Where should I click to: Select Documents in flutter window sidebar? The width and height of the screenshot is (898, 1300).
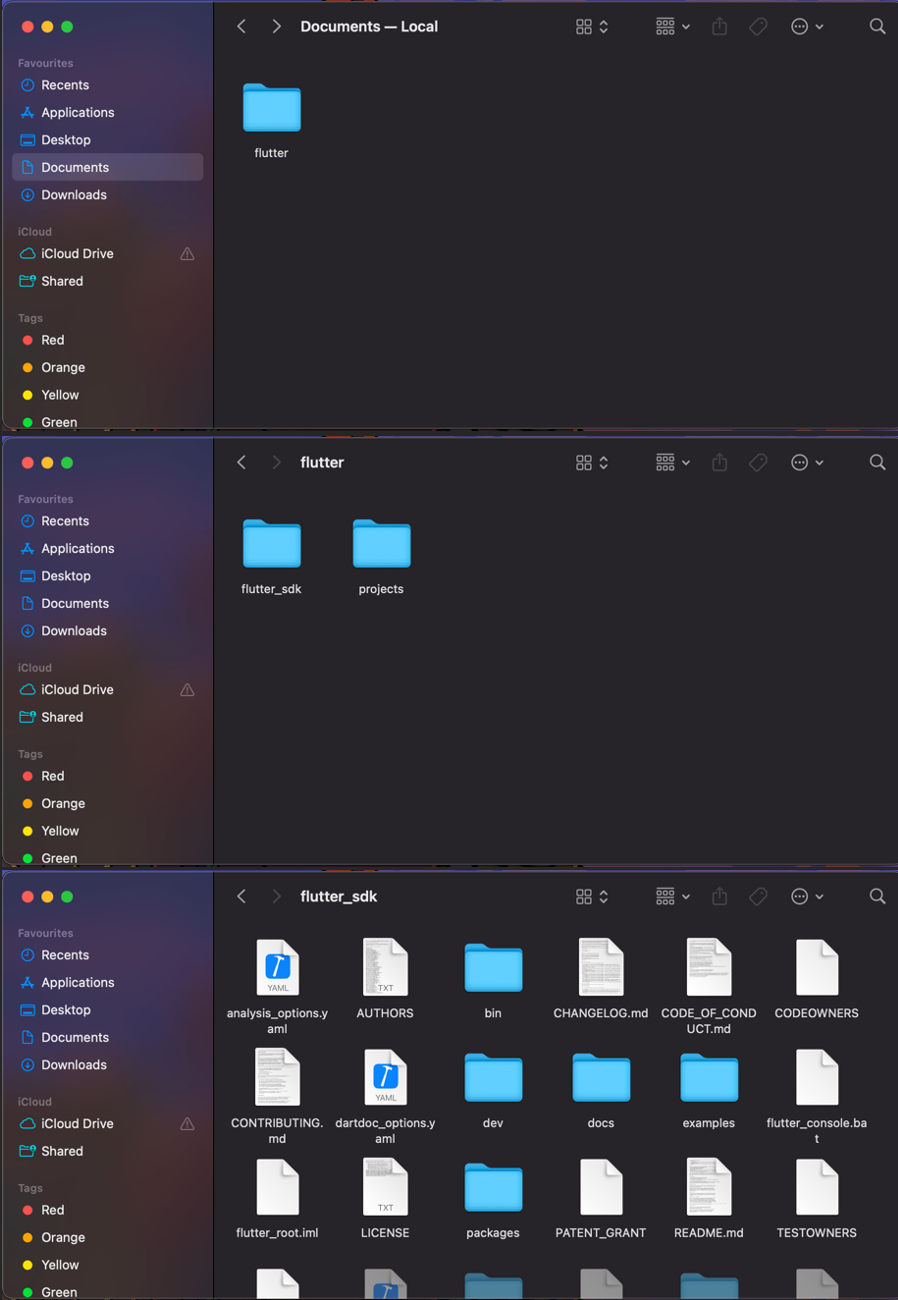(x=107, y=603)
